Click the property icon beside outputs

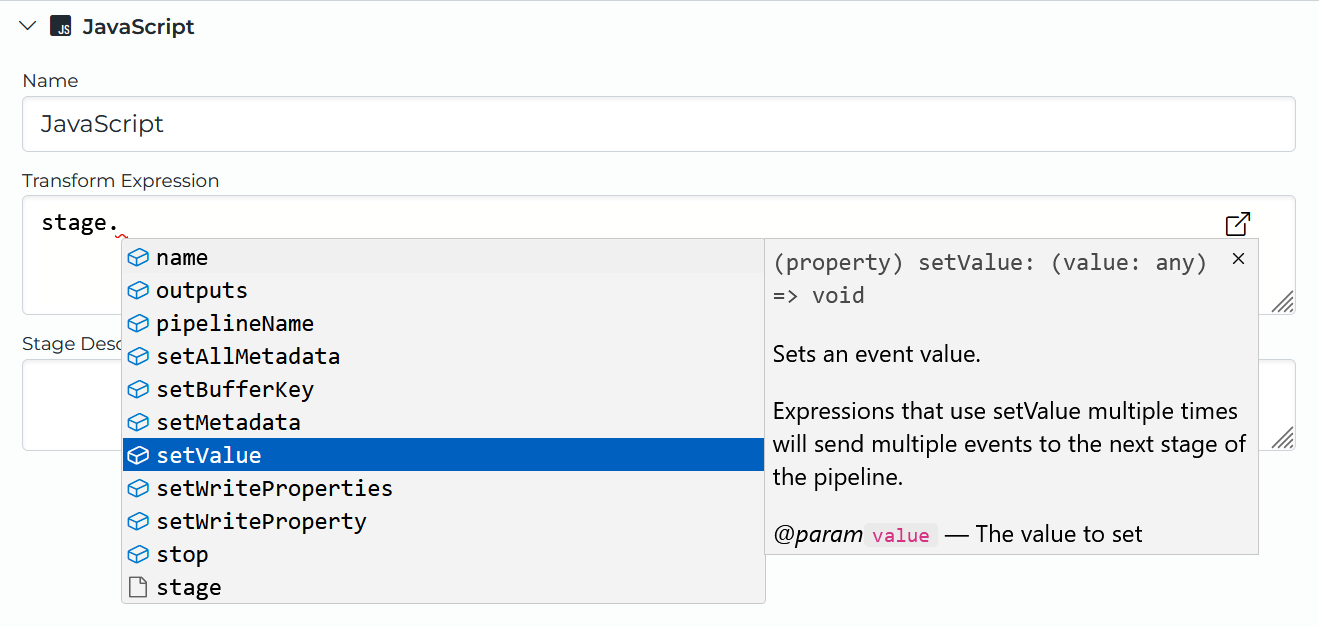click(138, 290)
